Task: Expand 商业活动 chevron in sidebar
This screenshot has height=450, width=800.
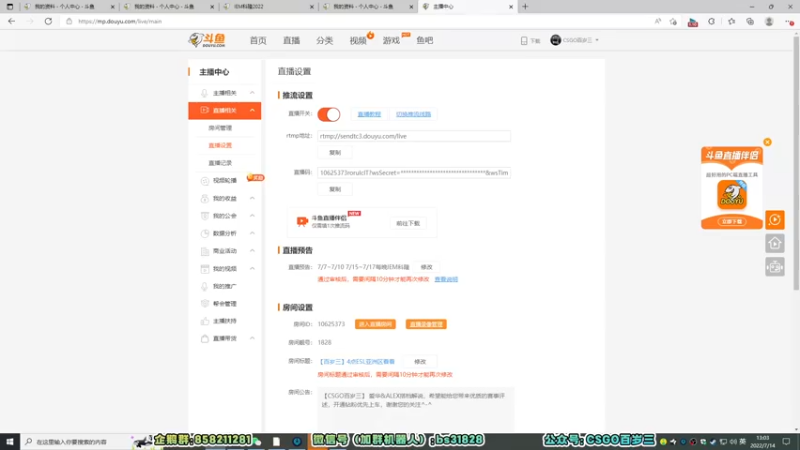Action: click(252, 251)
